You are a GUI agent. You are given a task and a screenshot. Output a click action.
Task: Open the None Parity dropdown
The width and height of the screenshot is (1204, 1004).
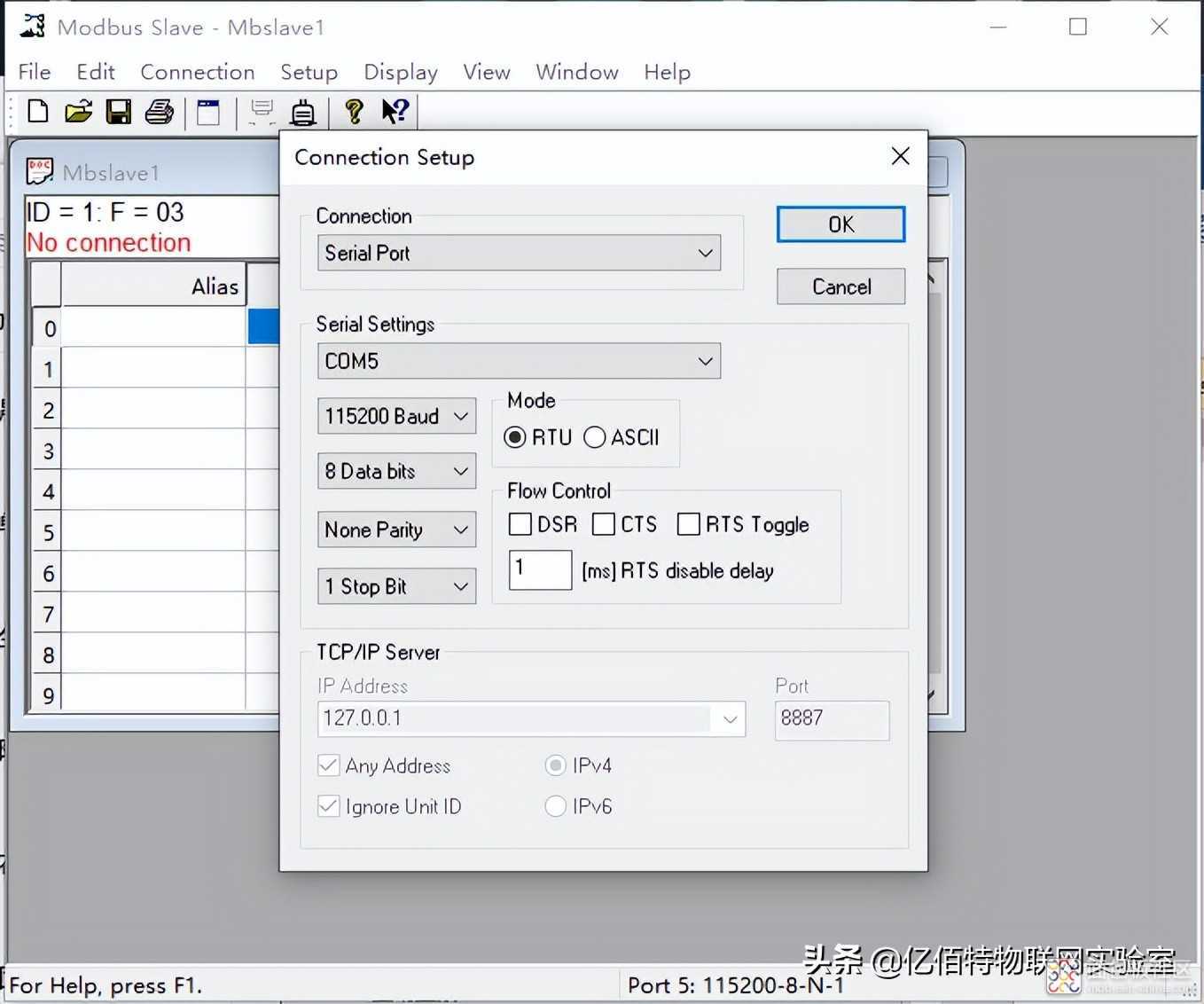coord(396,529)
